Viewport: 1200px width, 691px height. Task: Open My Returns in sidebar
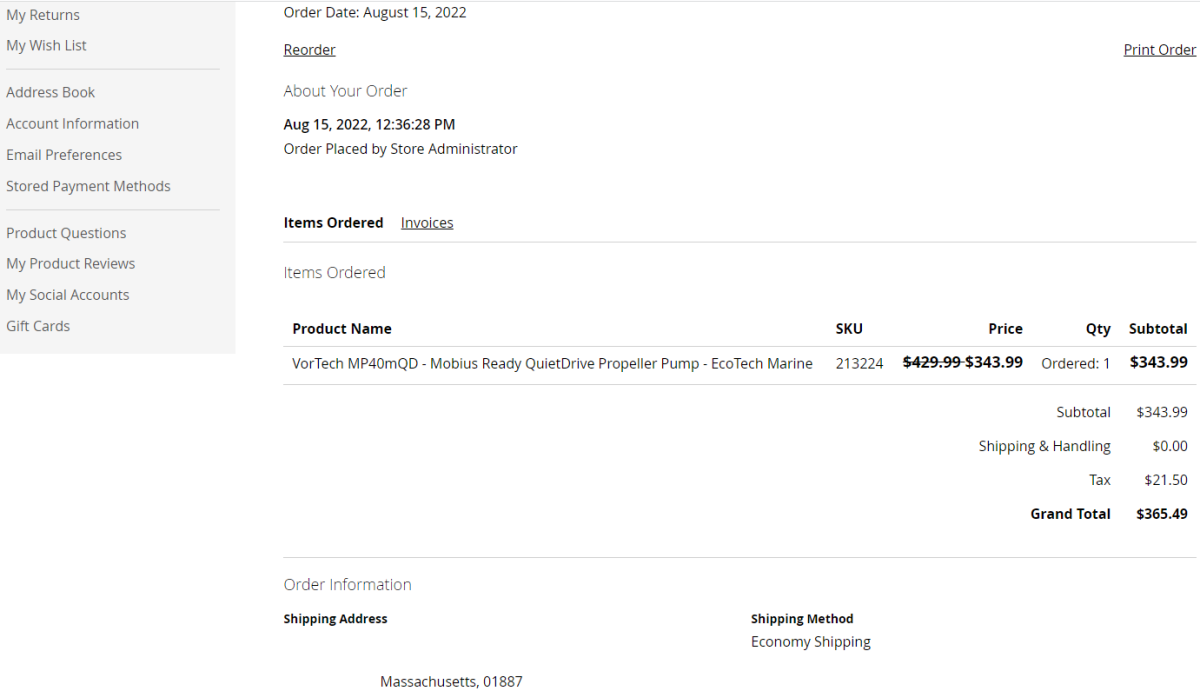(43, 15)
